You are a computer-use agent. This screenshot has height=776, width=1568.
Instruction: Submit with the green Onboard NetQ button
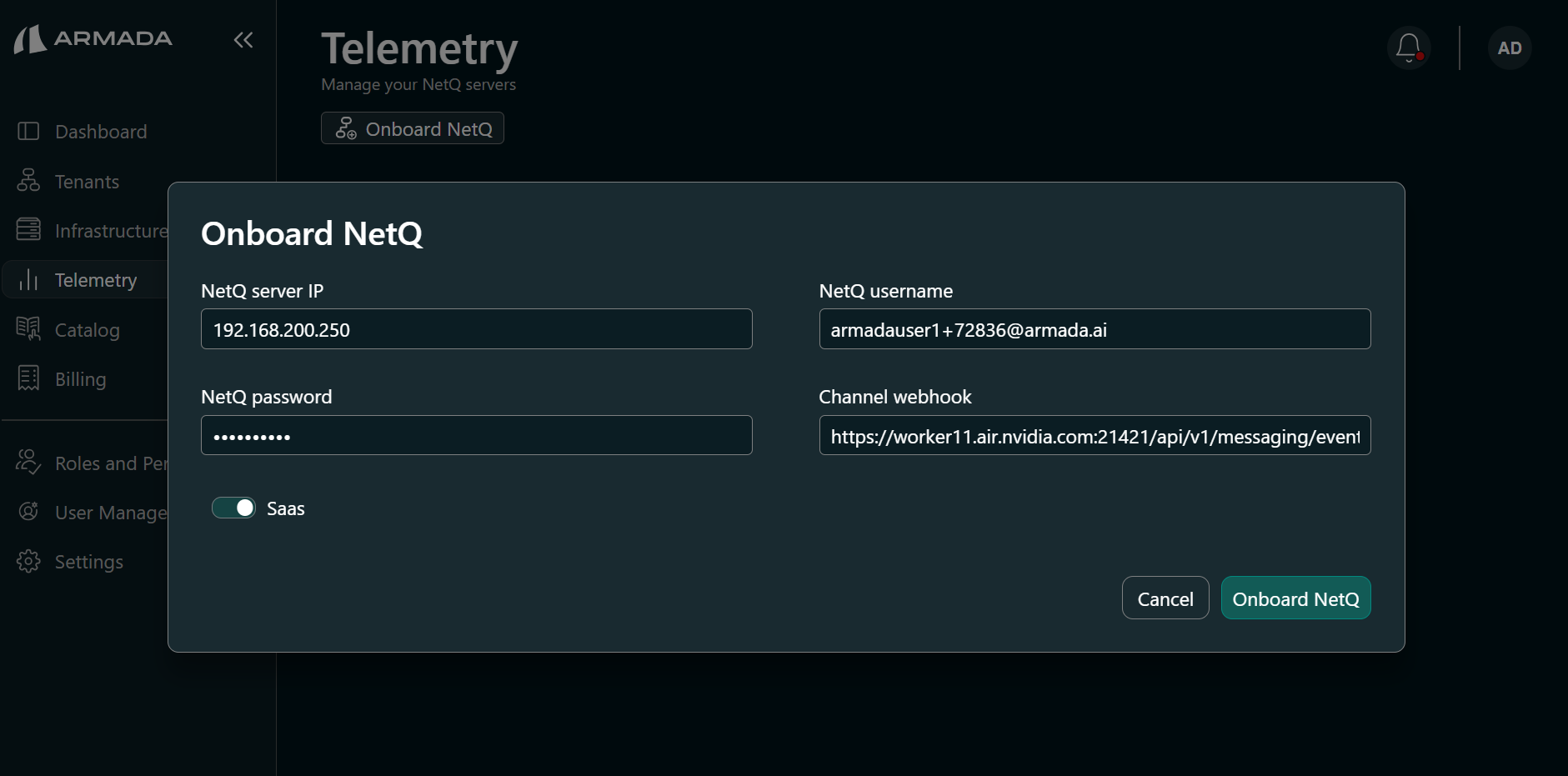coord(1295,598)
